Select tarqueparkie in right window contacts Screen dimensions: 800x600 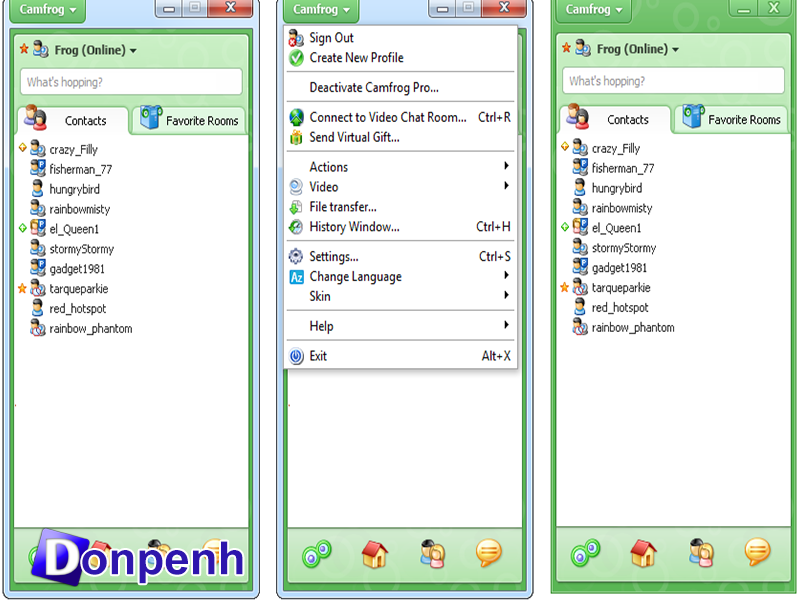tap(621, 288)
